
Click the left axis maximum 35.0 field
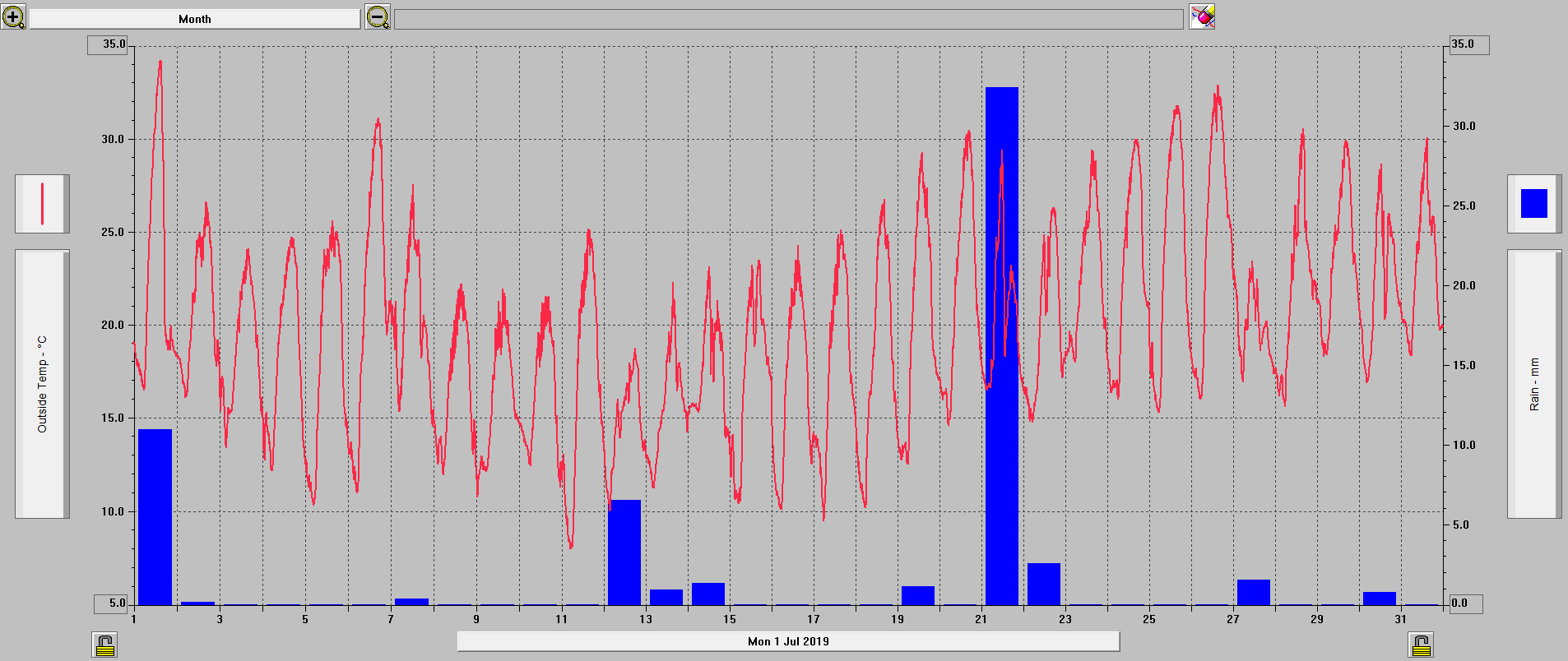(109, 44)
